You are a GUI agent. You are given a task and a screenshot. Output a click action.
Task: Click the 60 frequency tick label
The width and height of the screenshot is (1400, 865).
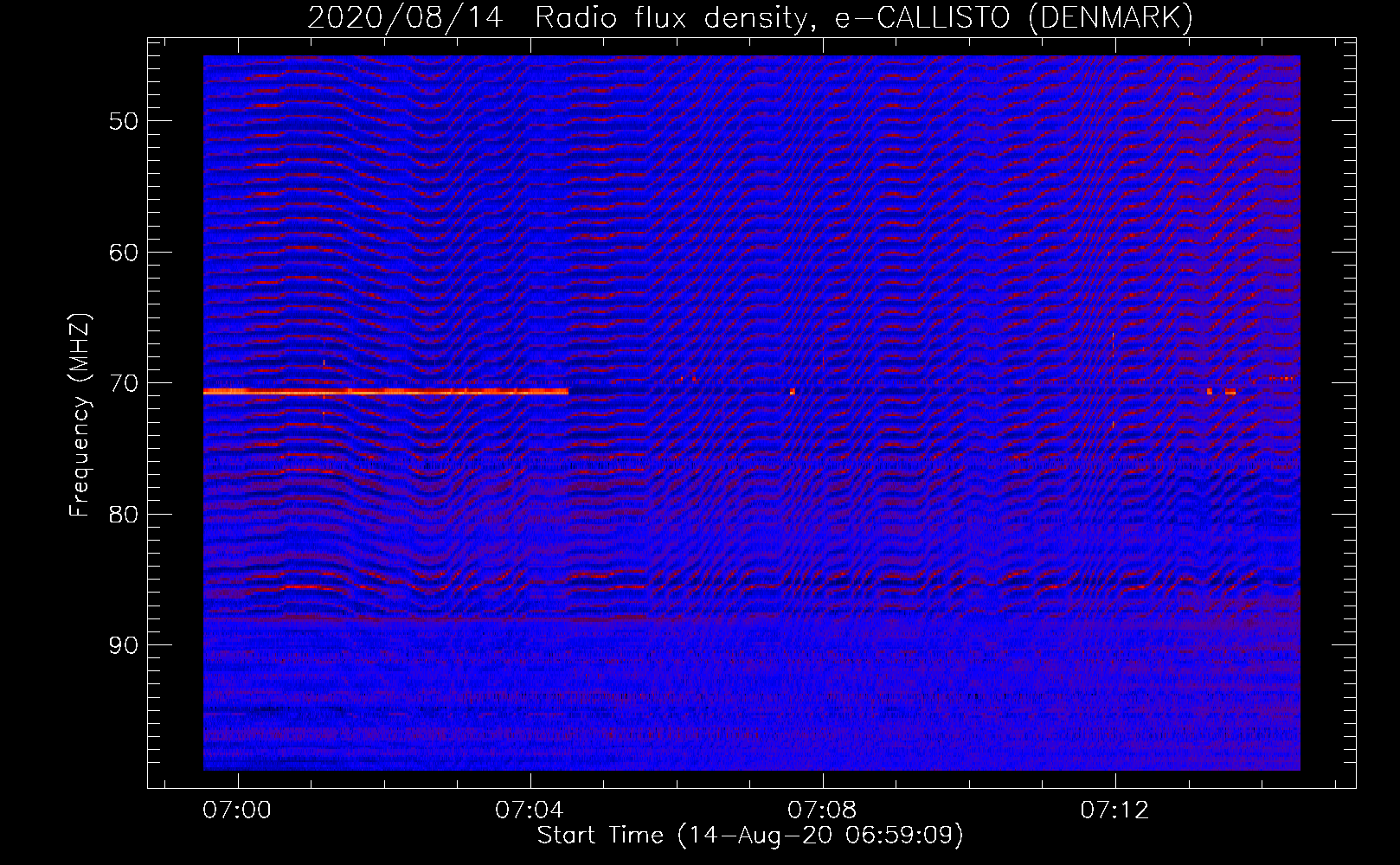pos(125,252)
